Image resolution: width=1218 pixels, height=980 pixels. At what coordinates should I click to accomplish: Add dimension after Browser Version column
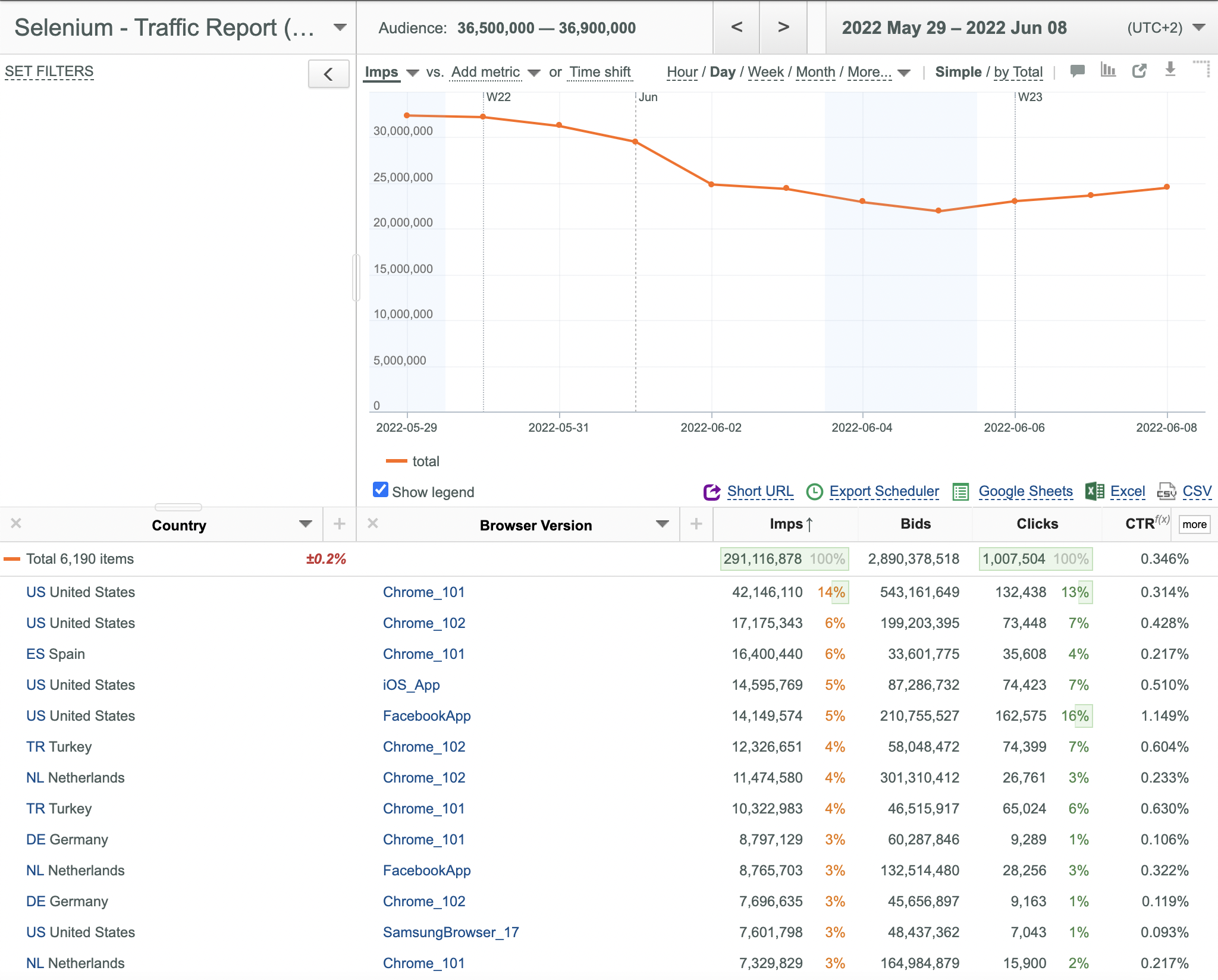pyautogui.click(x=696, y=524)
